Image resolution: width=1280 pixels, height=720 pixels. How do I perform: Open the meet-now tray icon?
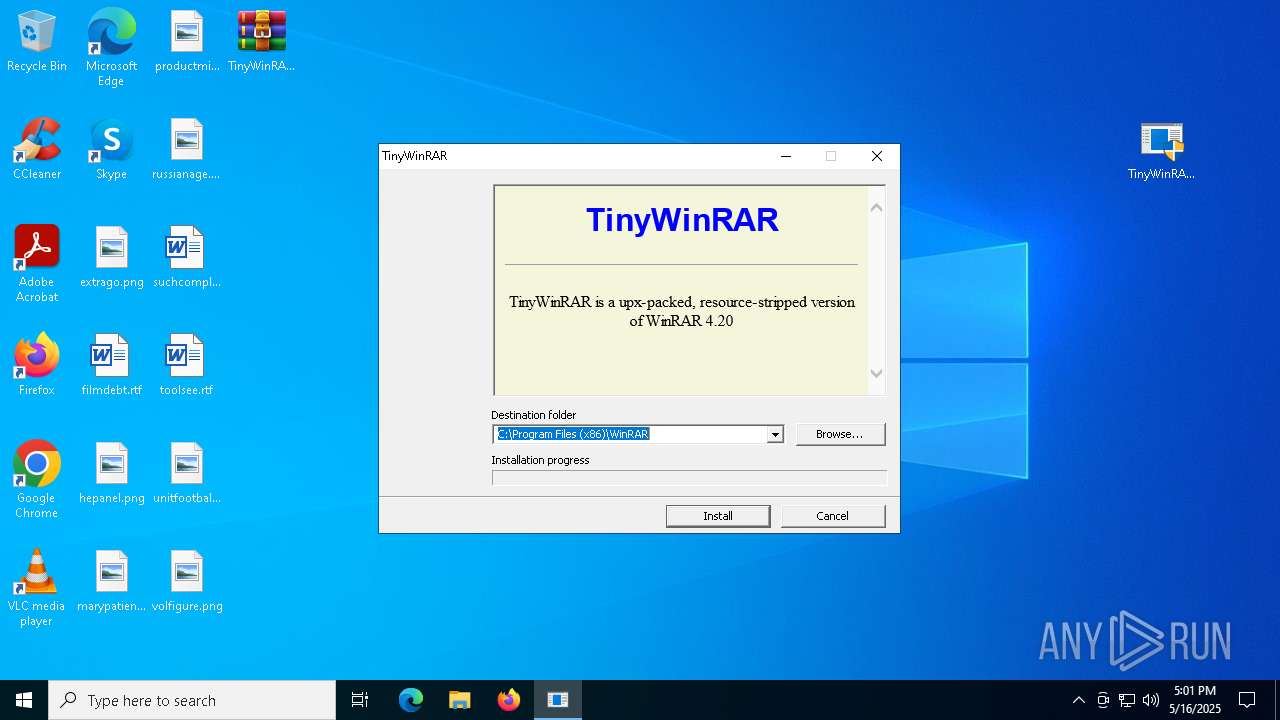tap(1103, 700)
